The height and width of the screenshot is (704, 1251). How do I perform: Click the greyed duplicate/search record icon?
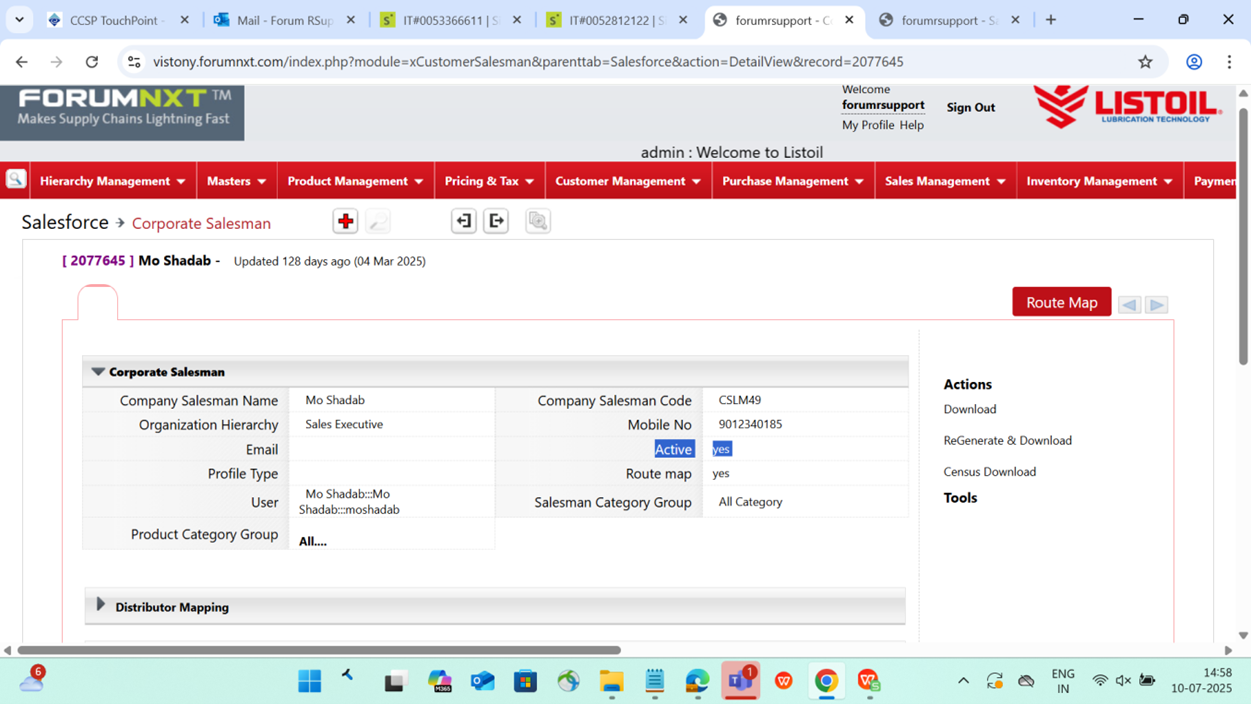pos(538,221)
